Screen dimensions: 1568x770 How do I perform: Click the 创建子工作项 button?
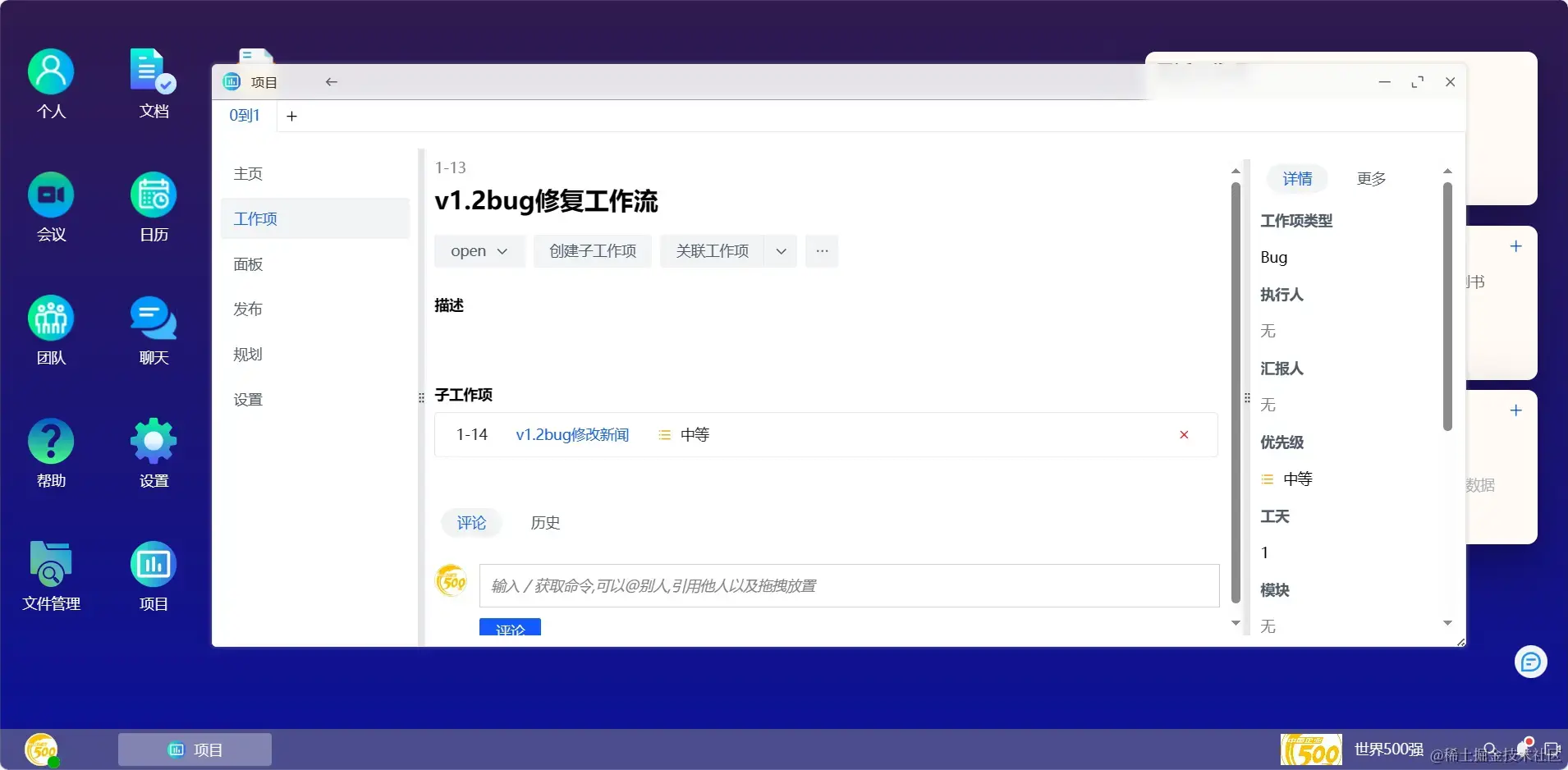(593, 251)
